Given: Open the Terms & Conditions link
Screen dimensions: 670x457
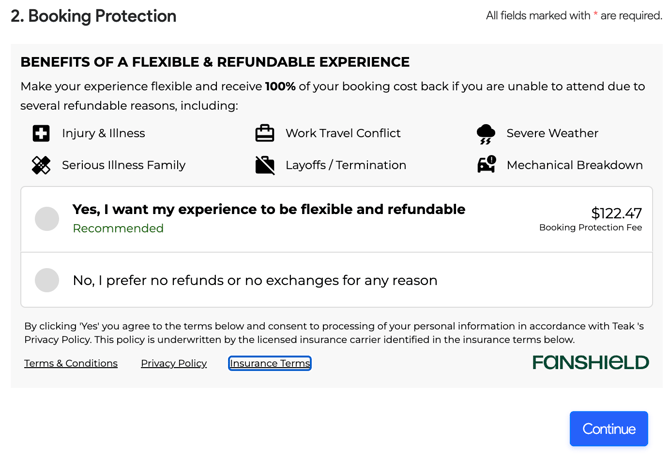Looking at the screenshot, I should (71, 364).
